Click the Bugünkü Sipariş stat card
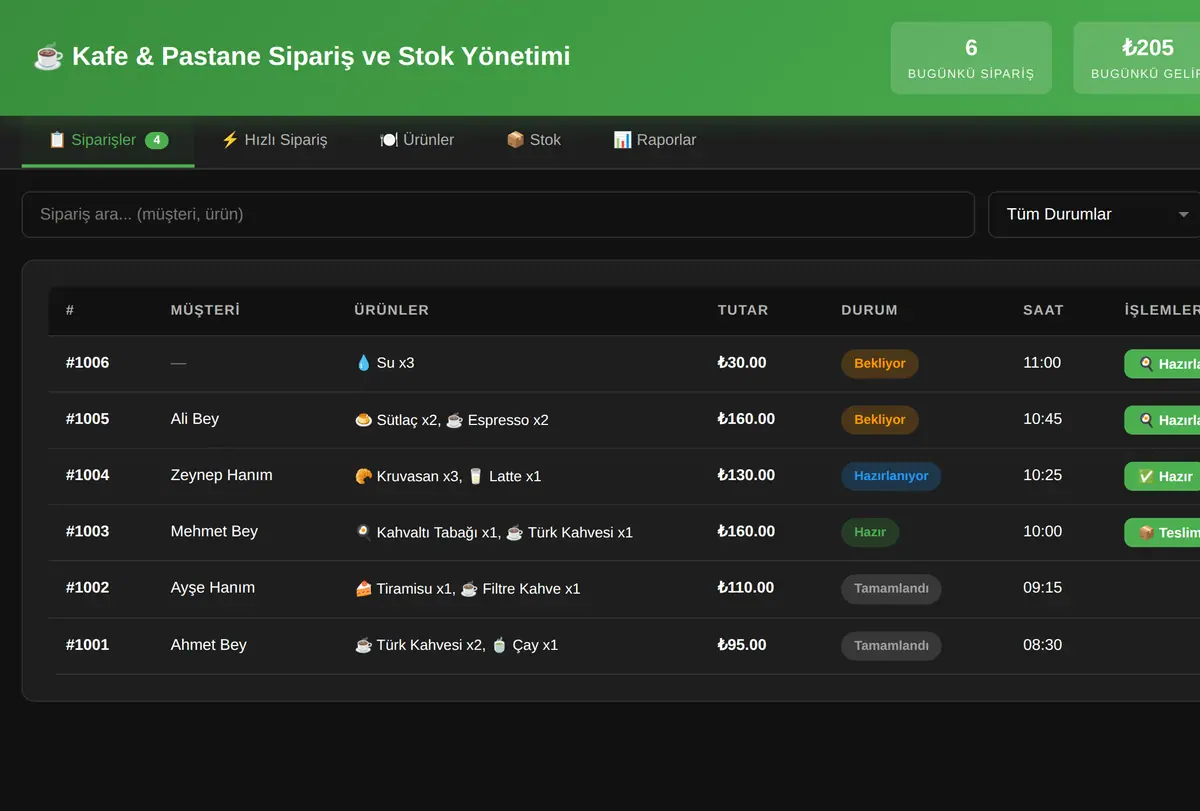Screen dimensions: 1200x811 tap(971, 58)
